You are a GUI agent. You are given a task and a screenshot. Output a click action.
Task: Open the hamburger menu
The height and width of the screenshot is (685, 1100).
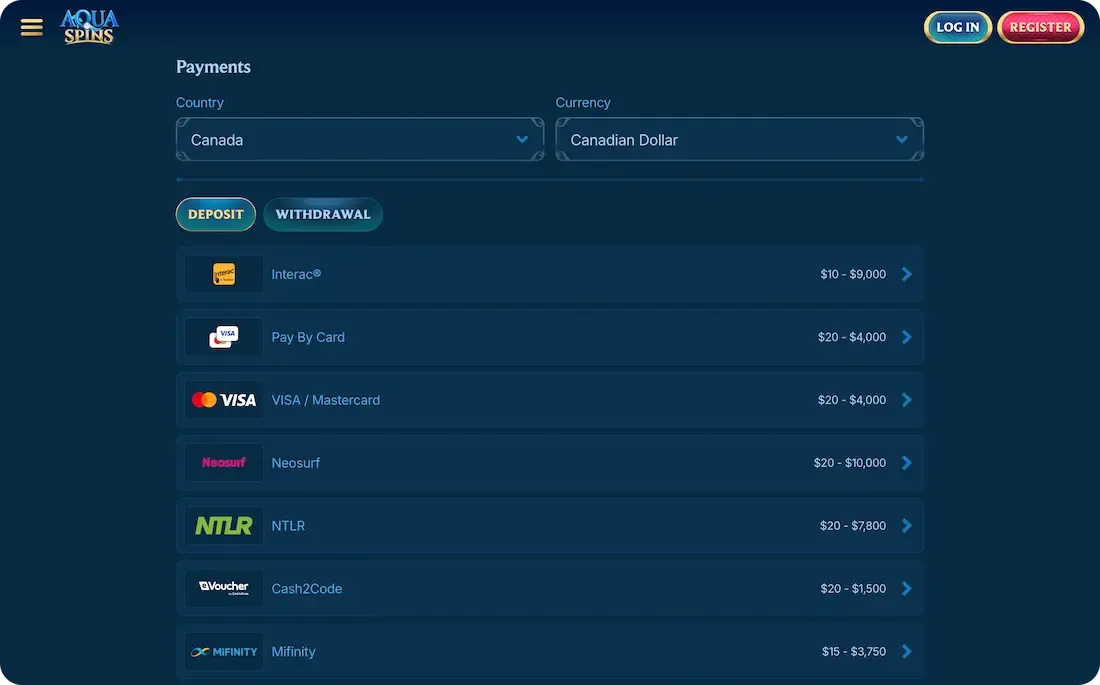32,27
